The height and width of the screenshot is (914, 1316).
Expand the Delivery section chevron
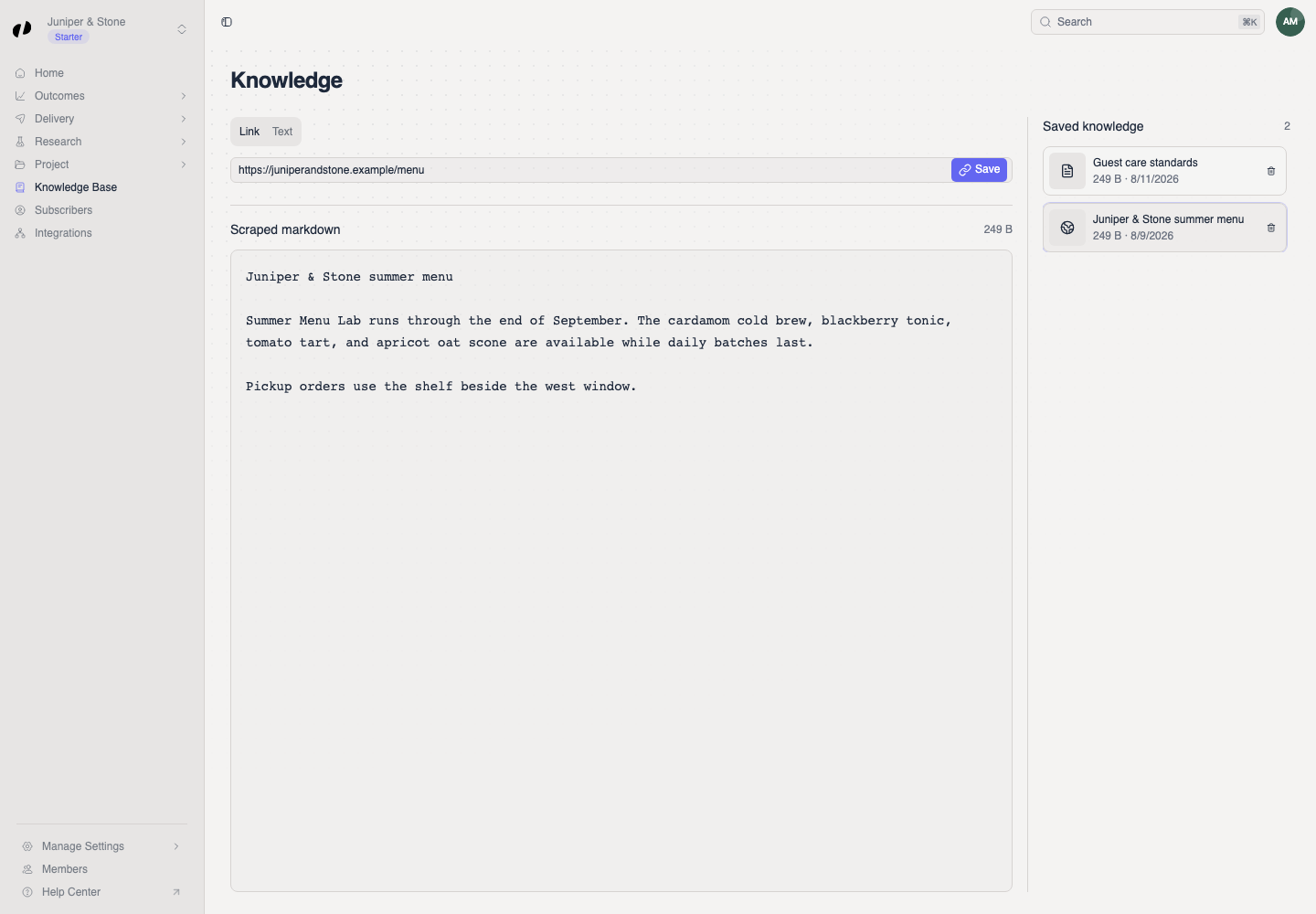184,119
